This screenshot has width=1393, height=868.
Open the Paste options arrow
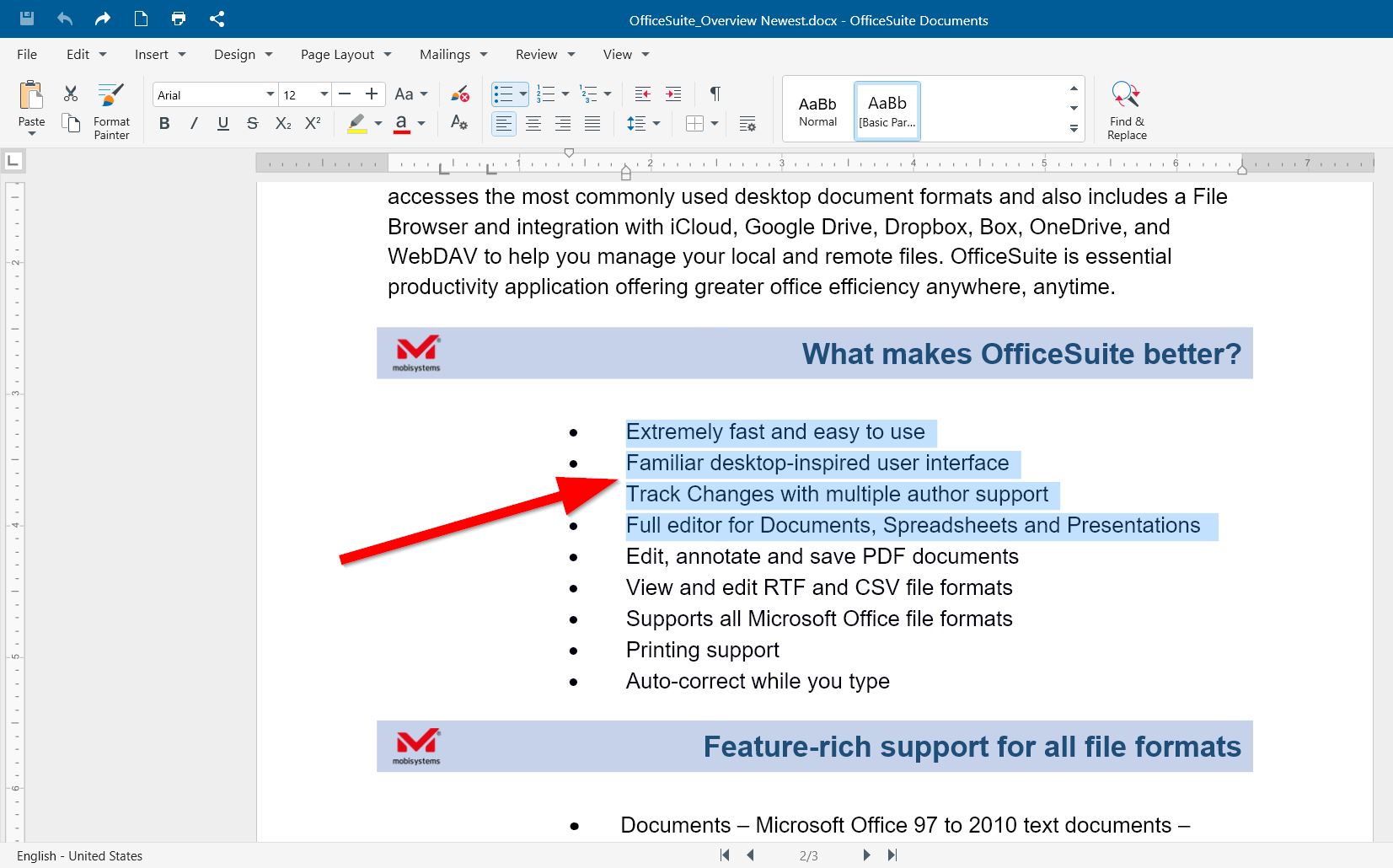point(31,134)
